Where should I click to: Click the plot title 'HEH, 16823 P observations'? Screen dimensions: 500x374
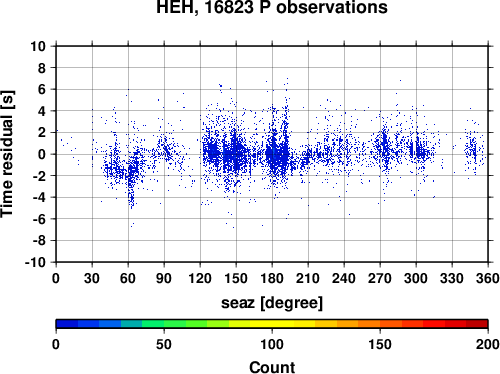pyautogui.click(x=272, y=7)
